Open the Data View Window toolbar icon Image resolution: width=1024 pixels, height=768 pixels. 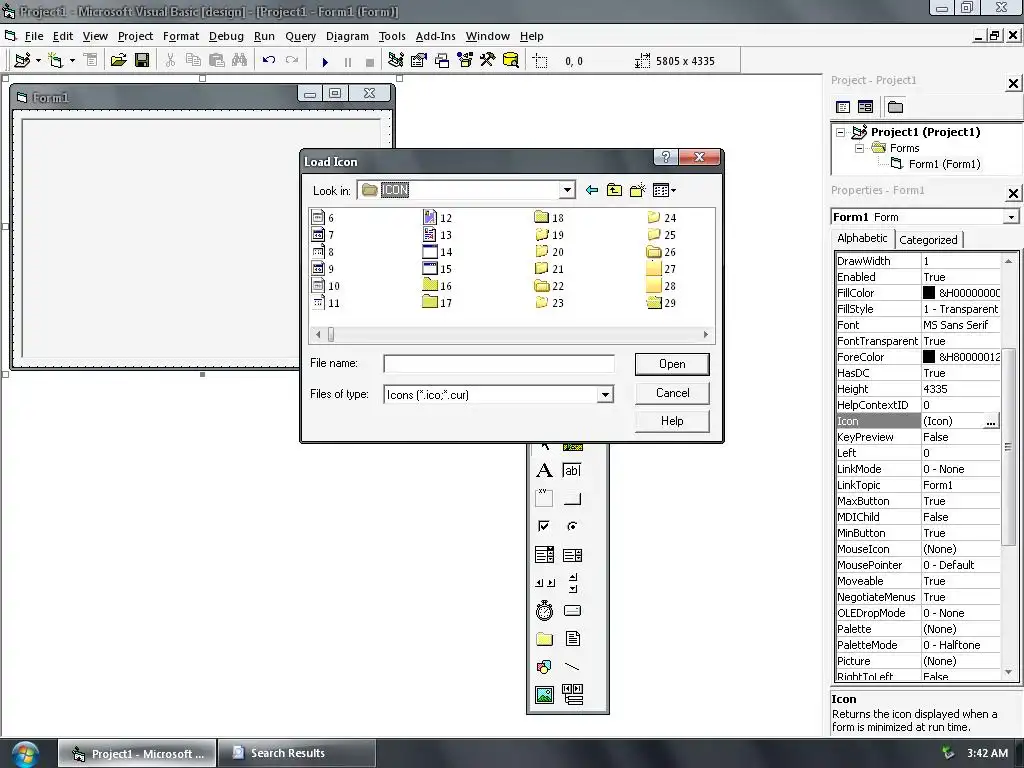click(x=511, y=61)
